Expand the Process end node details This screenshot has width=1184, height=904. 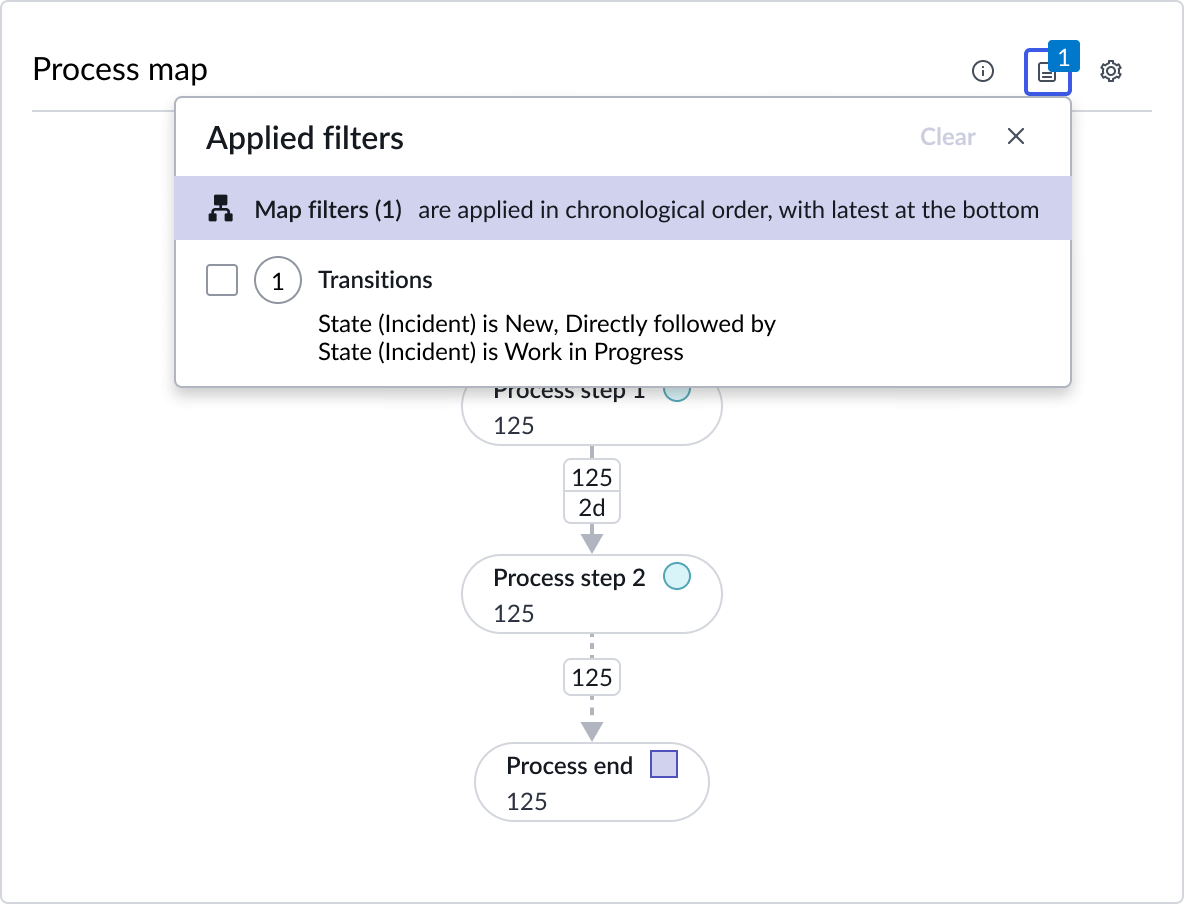pos(591,782)
